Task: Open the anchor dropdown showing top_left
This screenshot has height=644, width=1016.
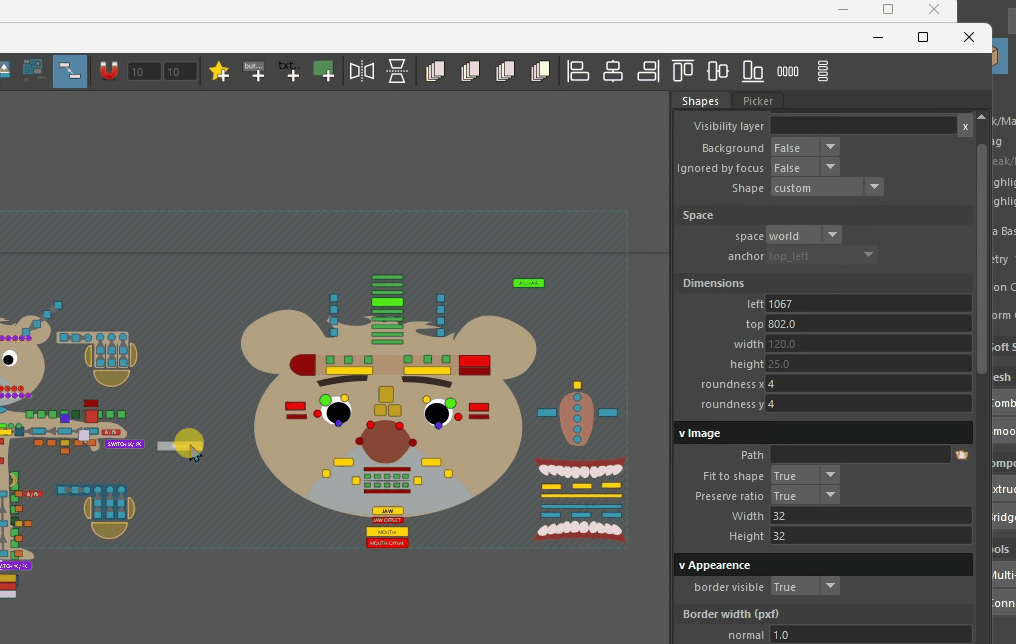Action: click(x=822, y=256)
